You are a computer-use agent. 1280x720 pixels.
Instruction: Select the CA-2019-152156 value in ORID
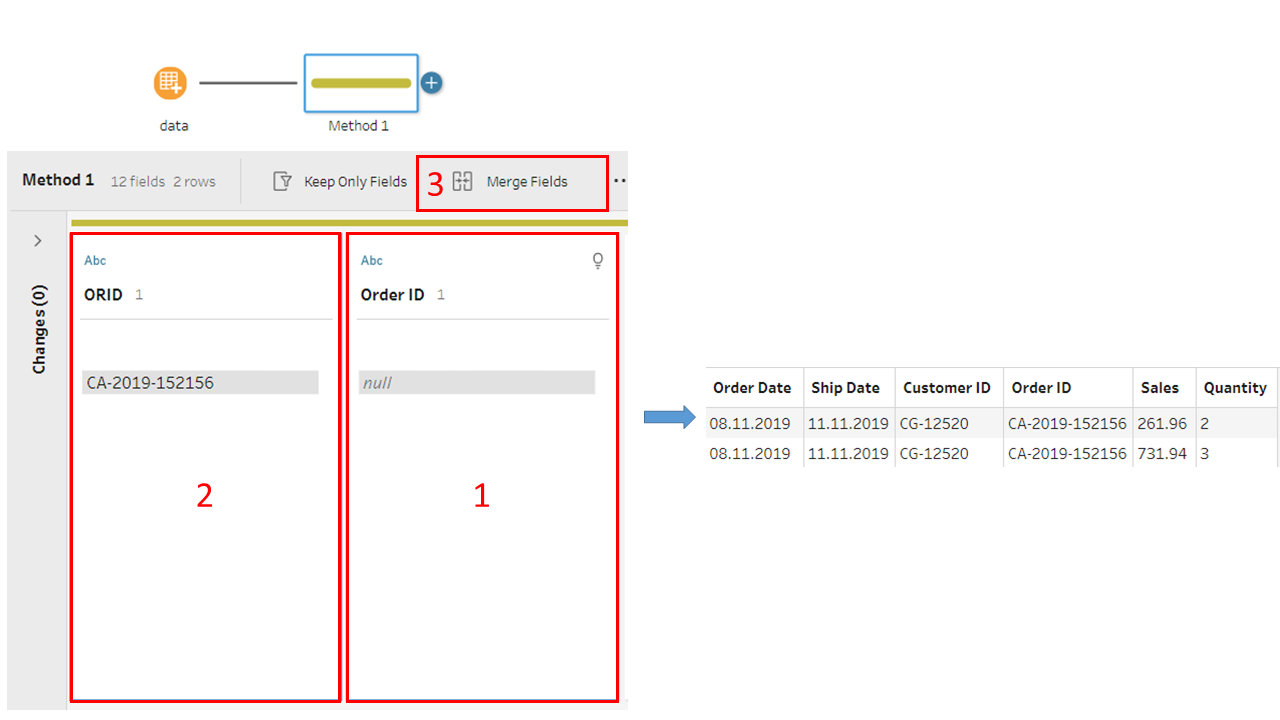coord(200,382)
